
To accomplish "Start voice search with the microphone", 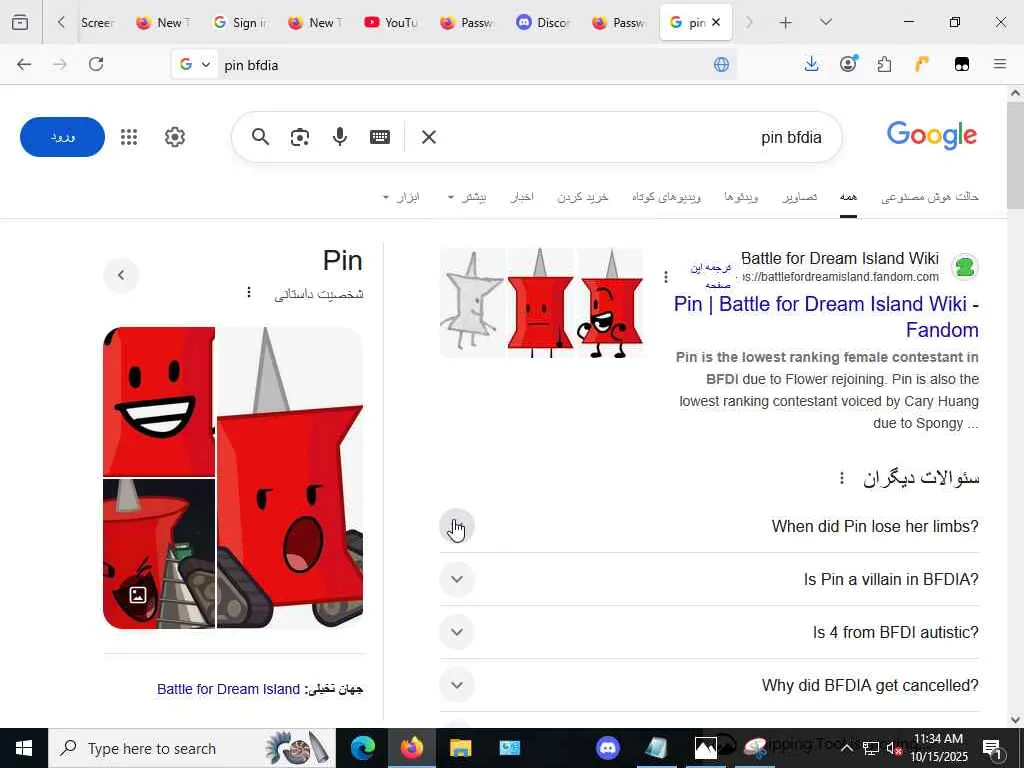I will tap(340, 136).
